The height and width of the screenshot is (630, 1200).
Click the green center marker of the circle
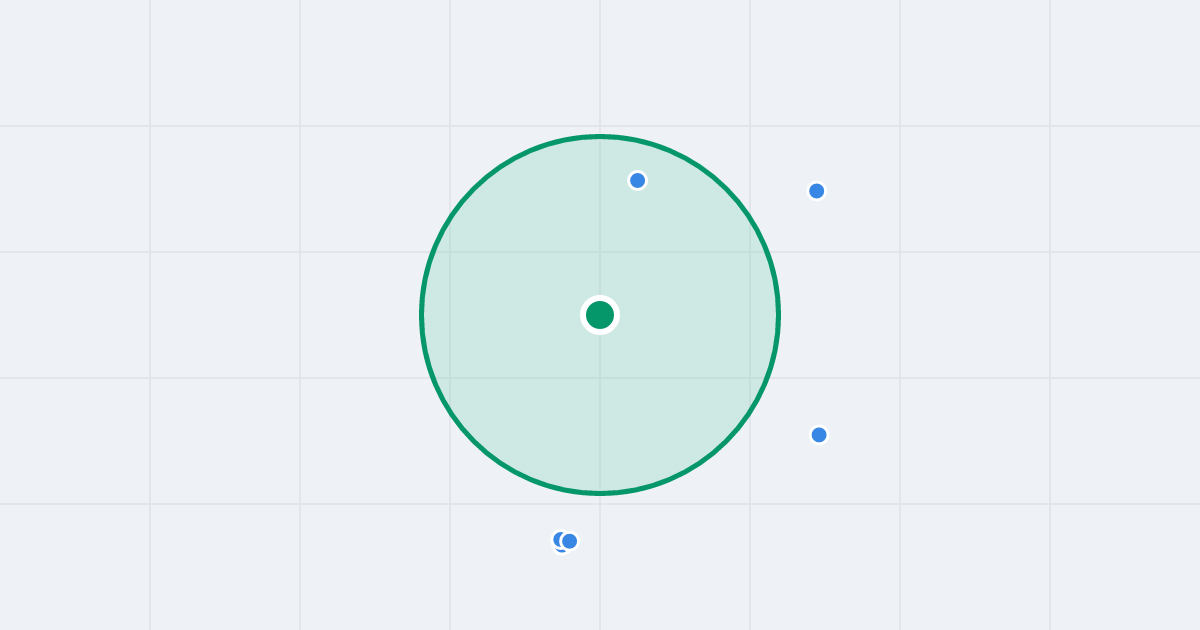(600, 315)
